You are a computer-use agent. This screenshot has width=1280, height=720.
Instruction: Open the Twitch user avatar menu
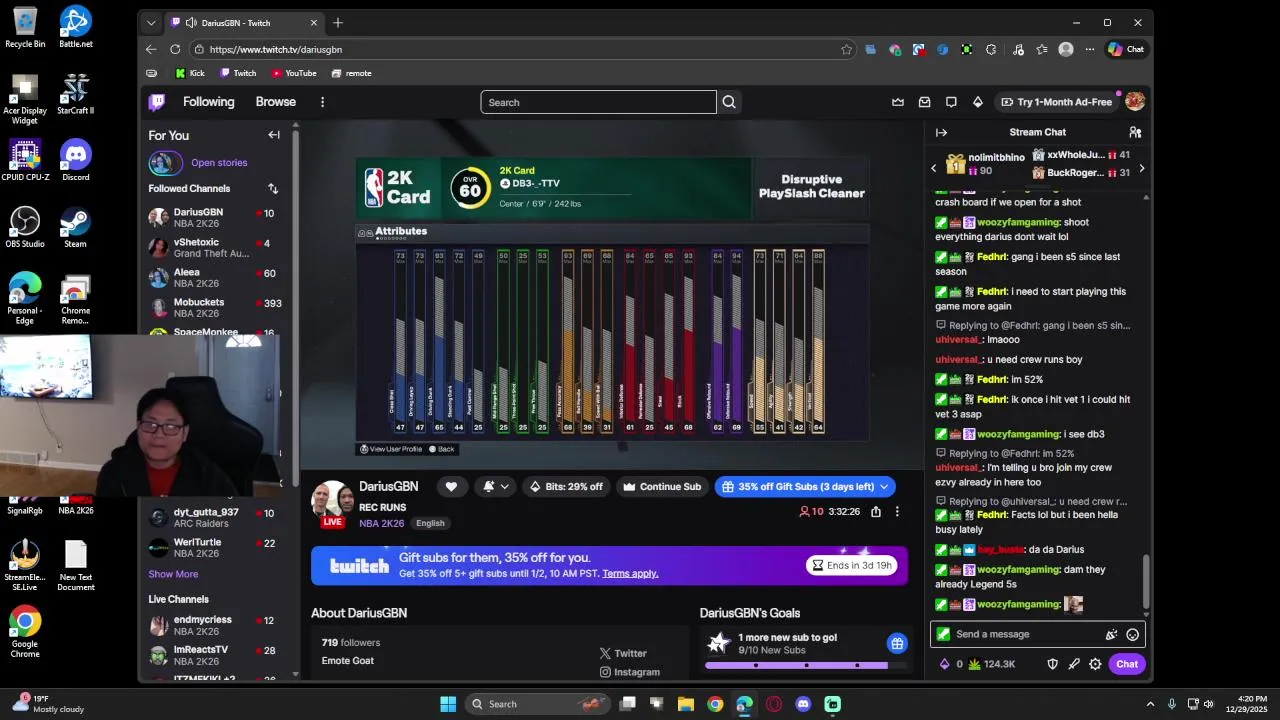[1135, 102]
